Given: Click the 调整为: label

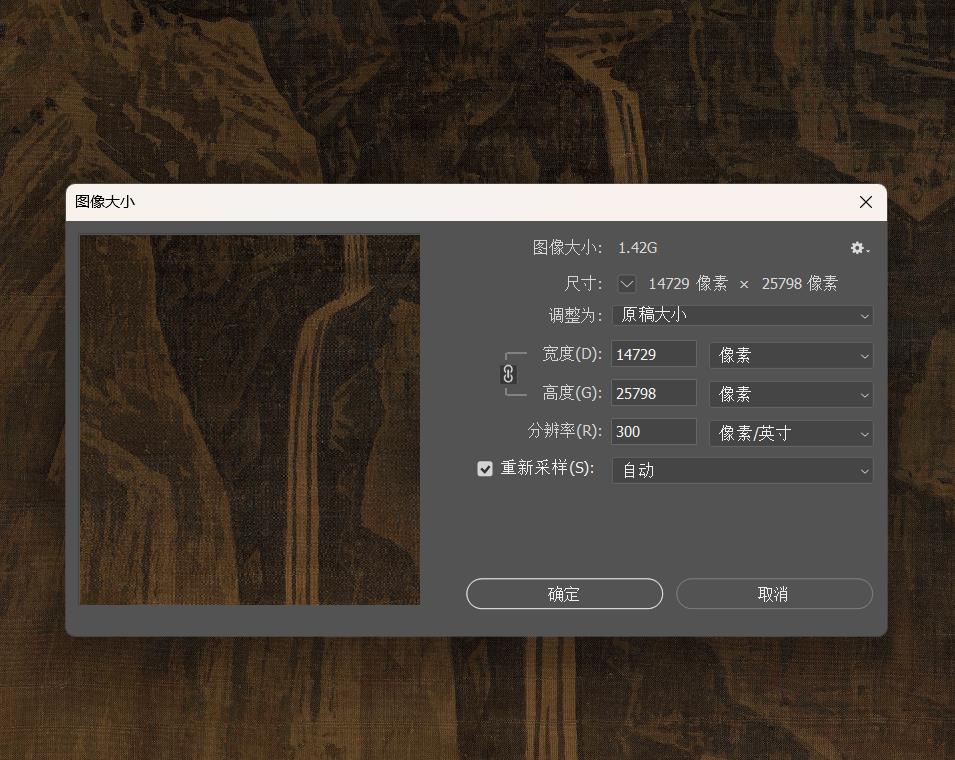Looking at the screenshot, I should coord(575,315).
